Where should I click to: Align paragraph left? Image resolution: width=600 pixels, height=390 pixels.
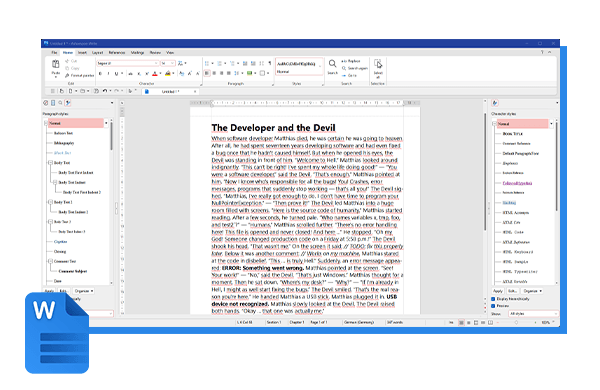pos(207,73)
